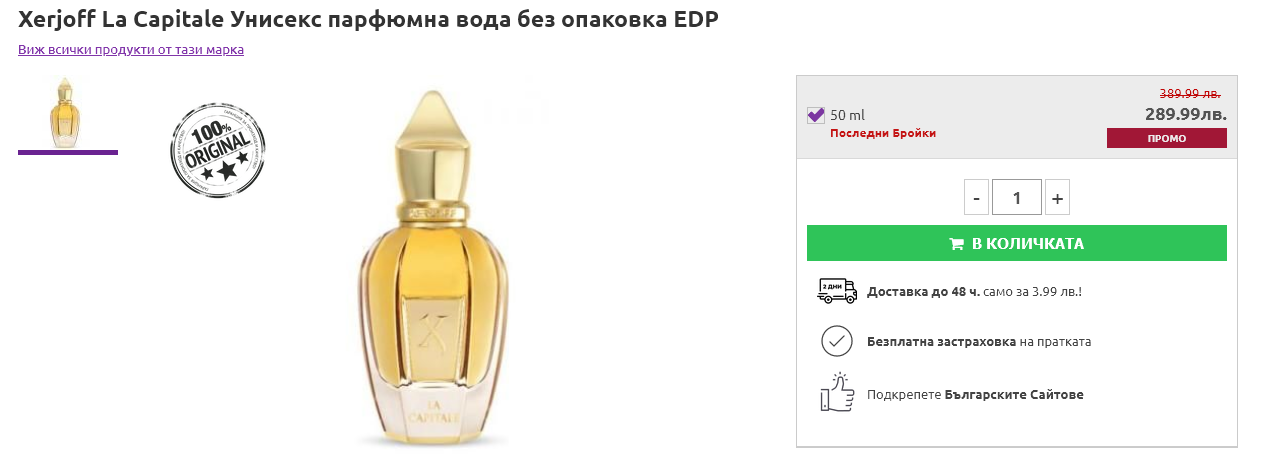The image size is (1261, 464).
Task: Click the thumbs-up icon
Action: point(836,393)
